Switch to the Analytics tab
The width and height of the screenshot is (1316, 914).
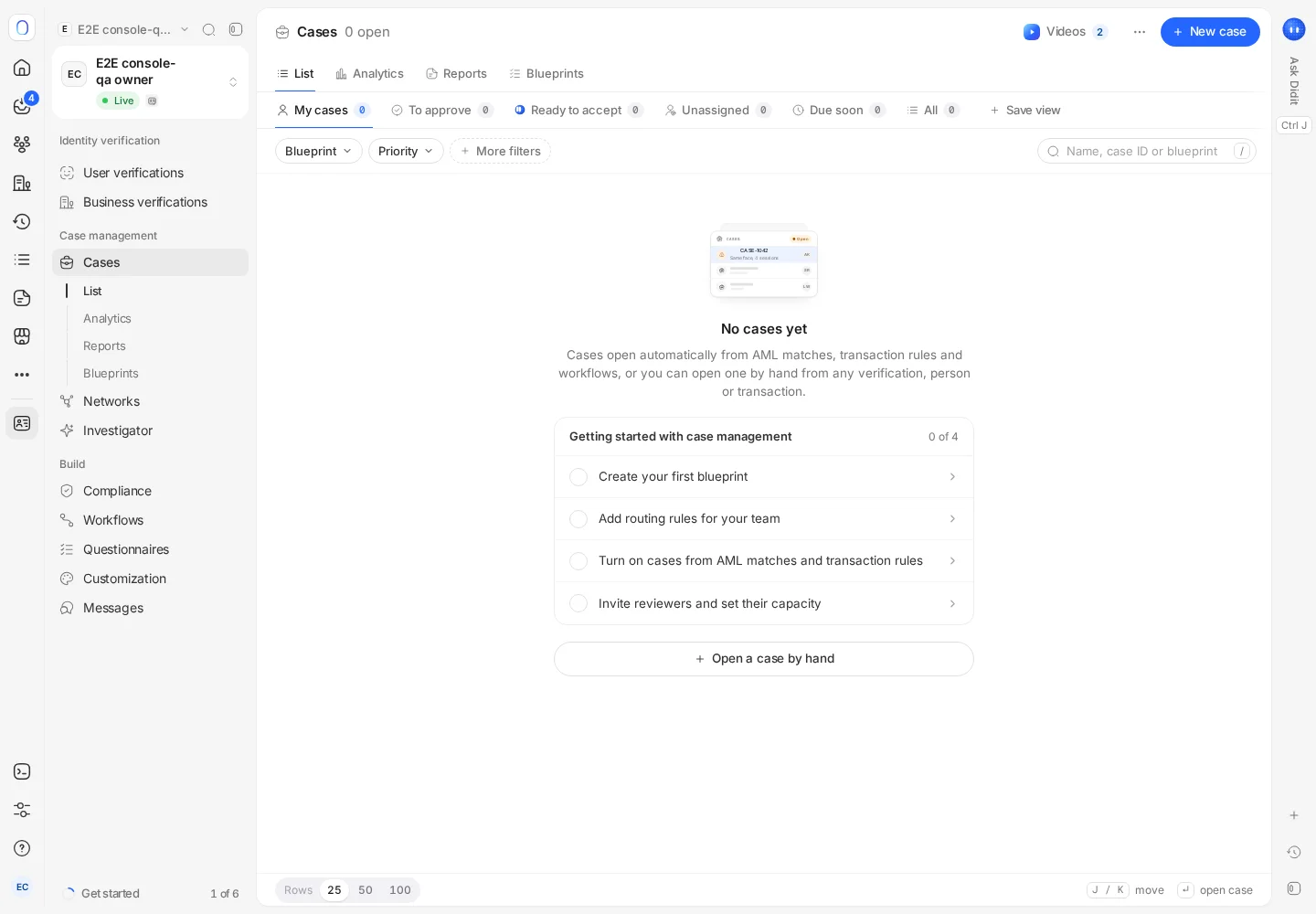tap(369, 74)
